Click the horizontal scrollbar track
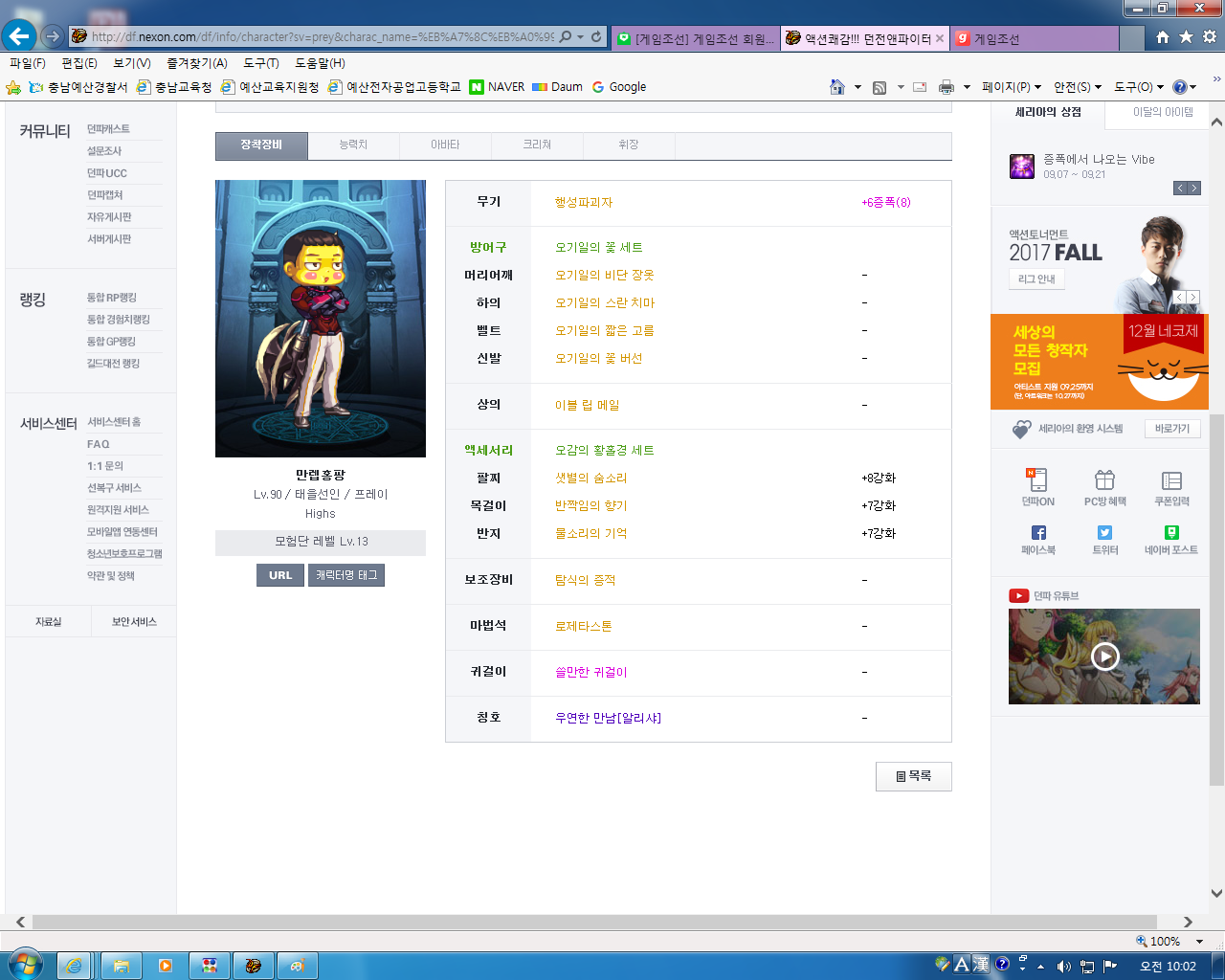 (x=603, y=923)
